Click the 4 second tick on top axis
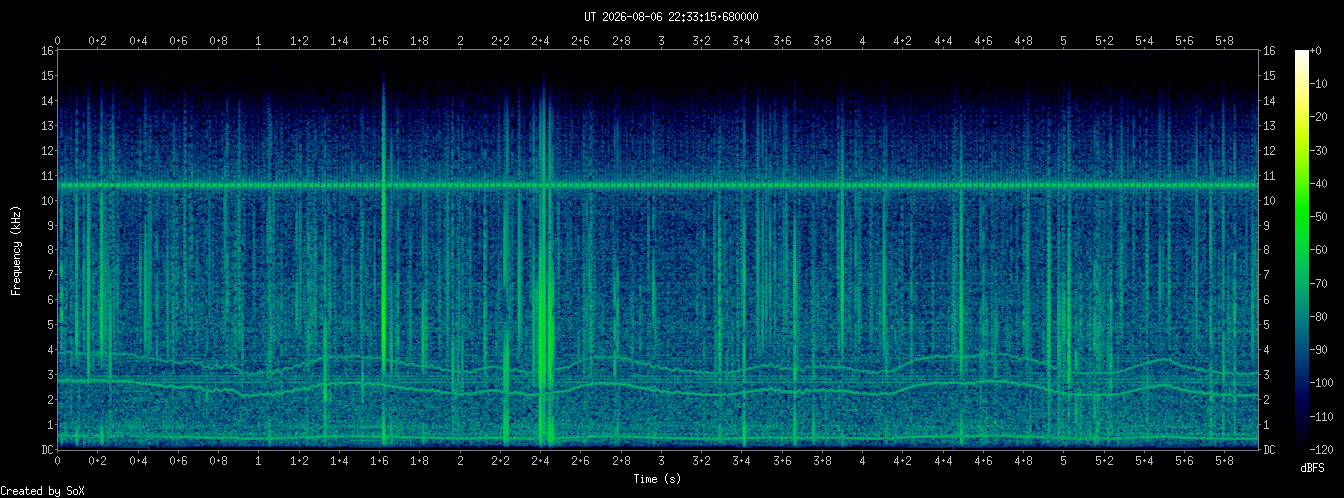The image size is (1344, 498). pos(862,41)
